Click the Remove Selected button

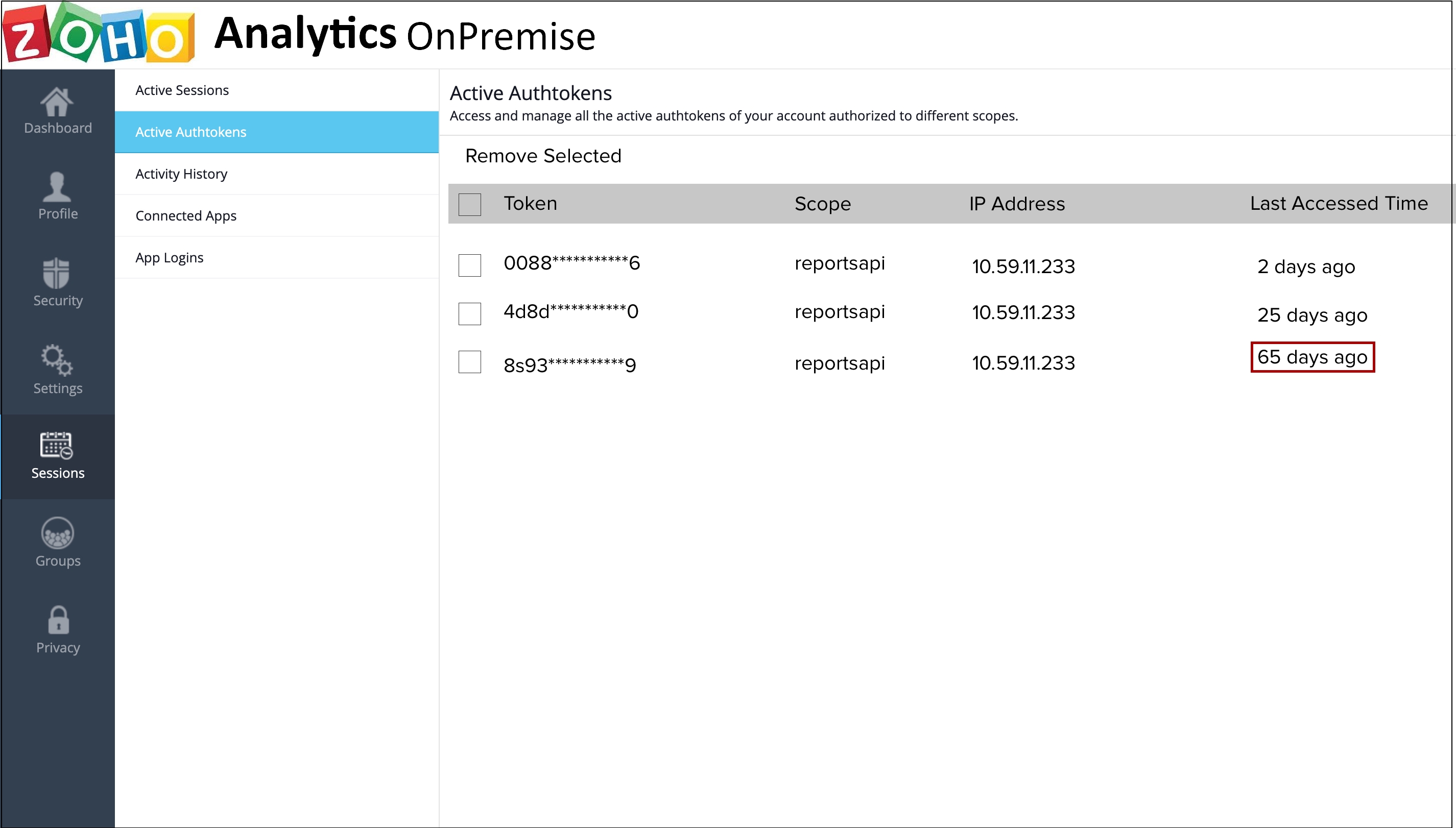click(542, 156)
